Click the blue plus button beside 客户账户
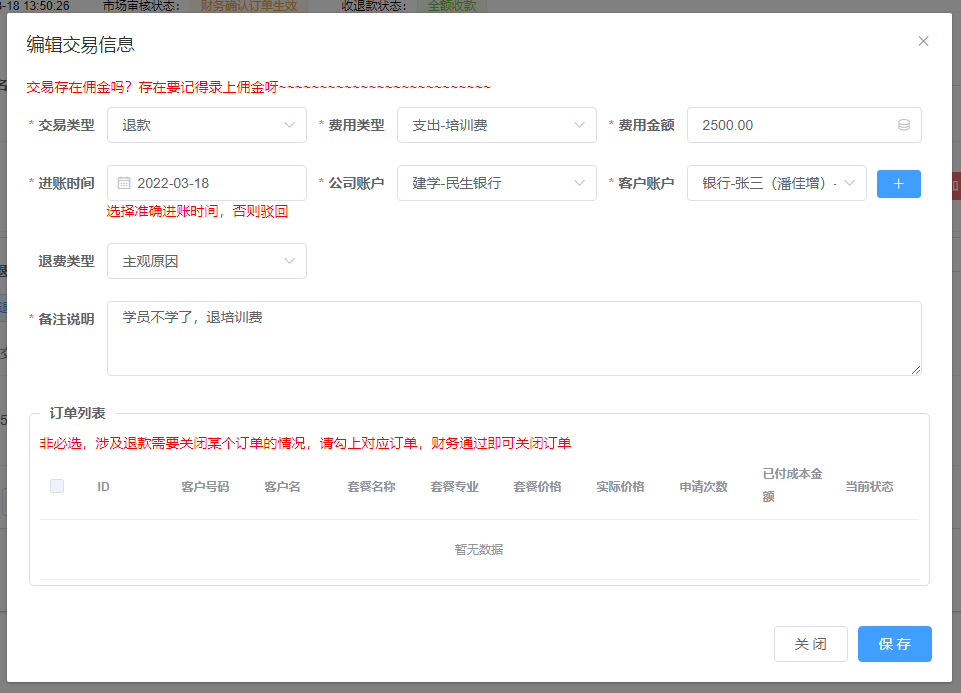This screenshot has height=693, width=961. [x=898, y=184]
